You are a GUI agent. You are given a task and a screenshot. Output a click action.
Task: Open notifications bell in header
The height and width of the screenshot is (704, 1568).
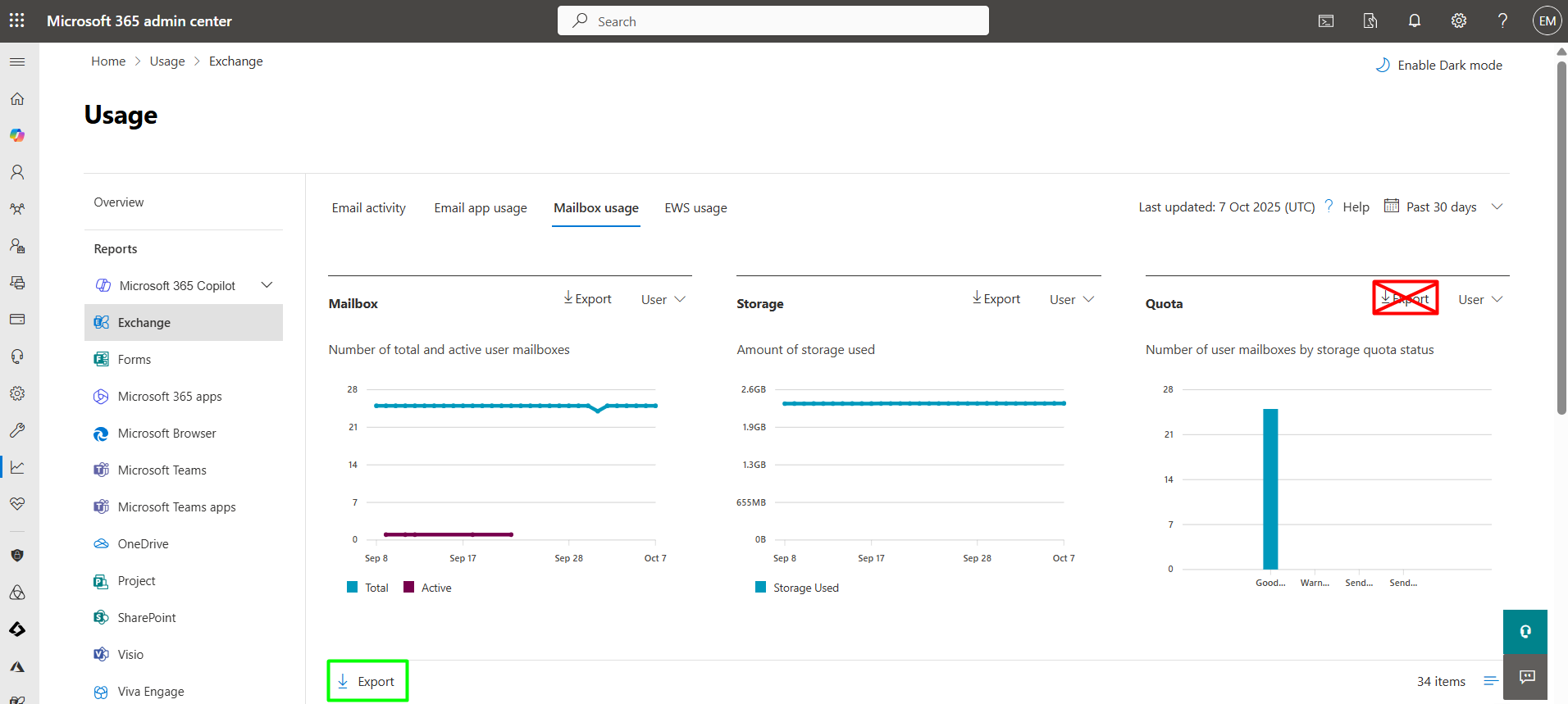tap(1415, 21)
